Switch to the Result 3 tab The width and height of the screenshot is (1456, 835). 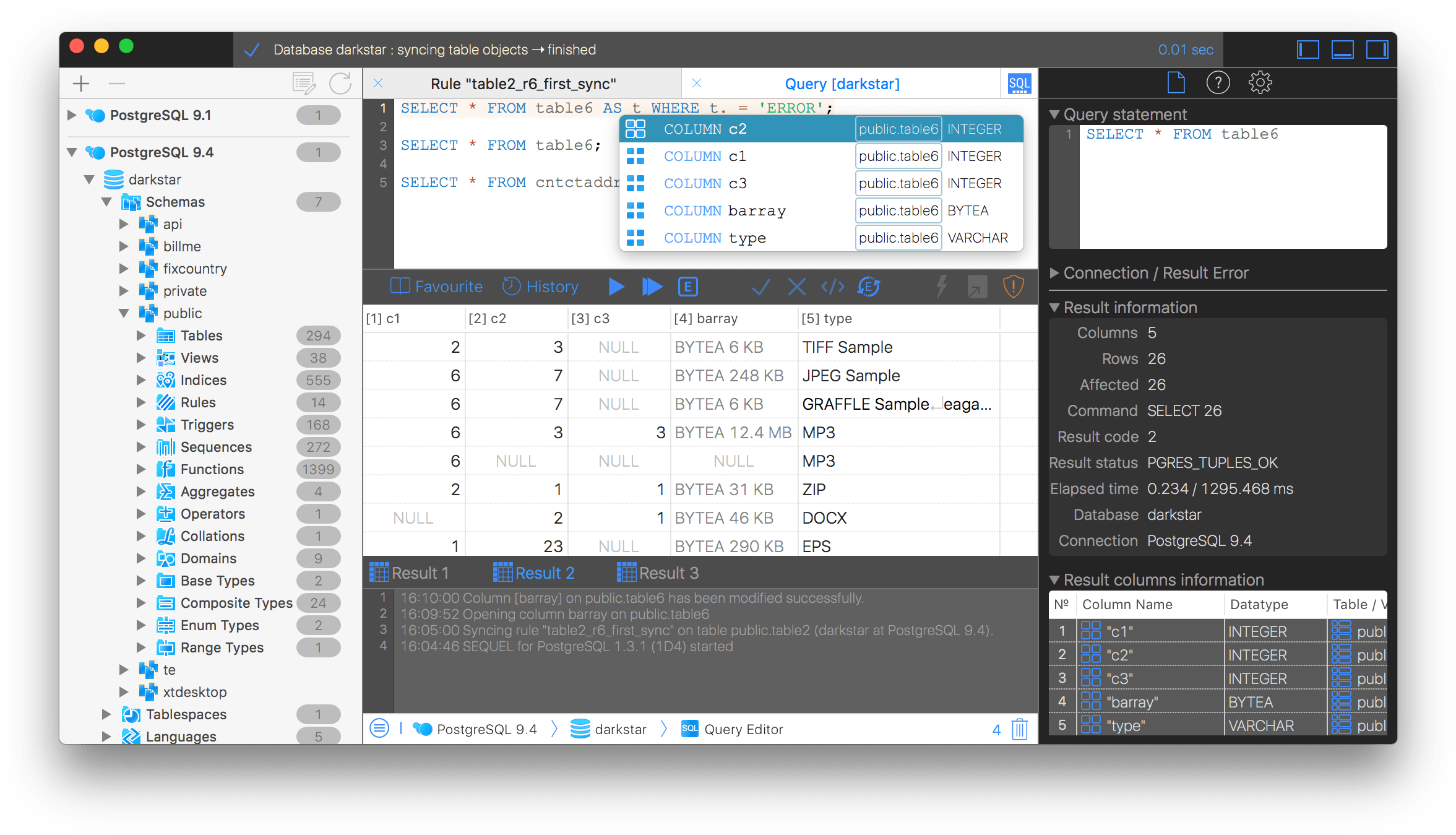click(658, 573)
